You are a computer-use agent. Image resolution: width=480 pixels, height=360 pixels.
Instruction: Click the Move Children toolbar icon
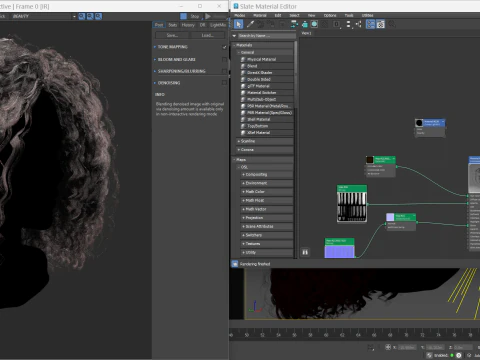tap(294, 24)
